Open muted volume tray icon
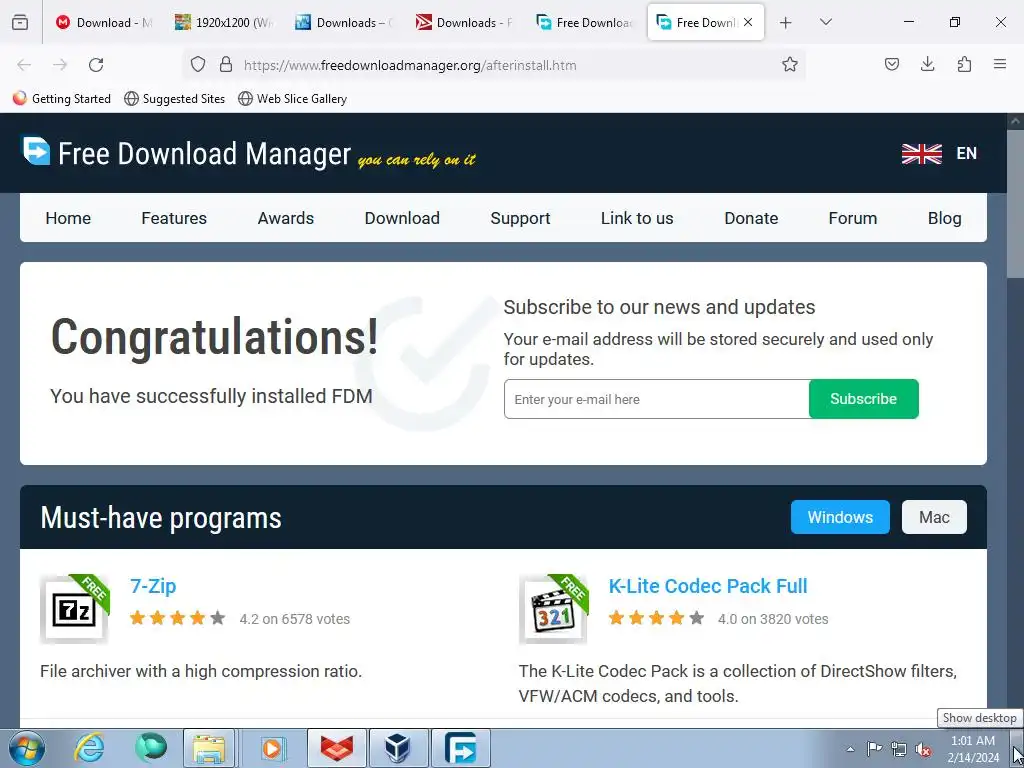This screenshot has width=1024, height=768. (x=923, y=749)
